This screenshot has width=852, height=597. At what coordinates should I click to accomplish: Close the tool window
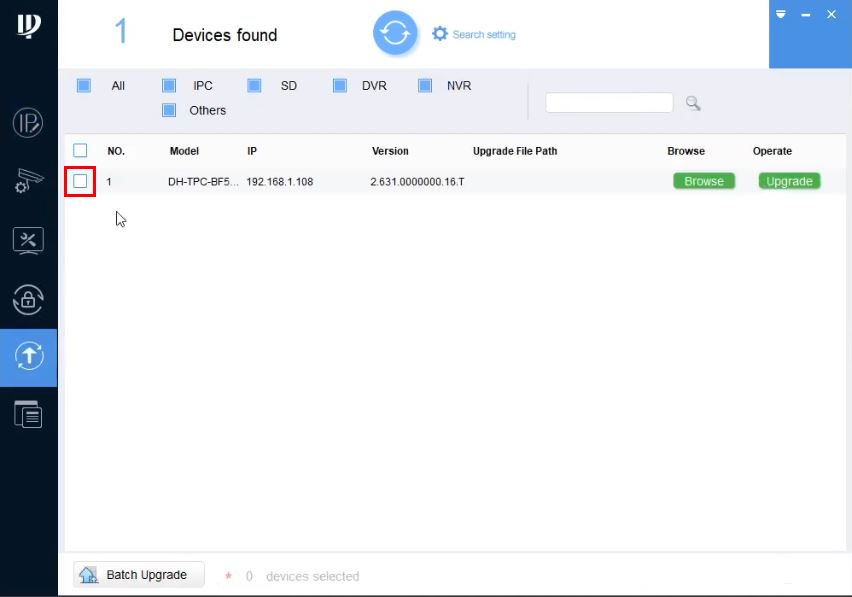[x=831, y=15]
